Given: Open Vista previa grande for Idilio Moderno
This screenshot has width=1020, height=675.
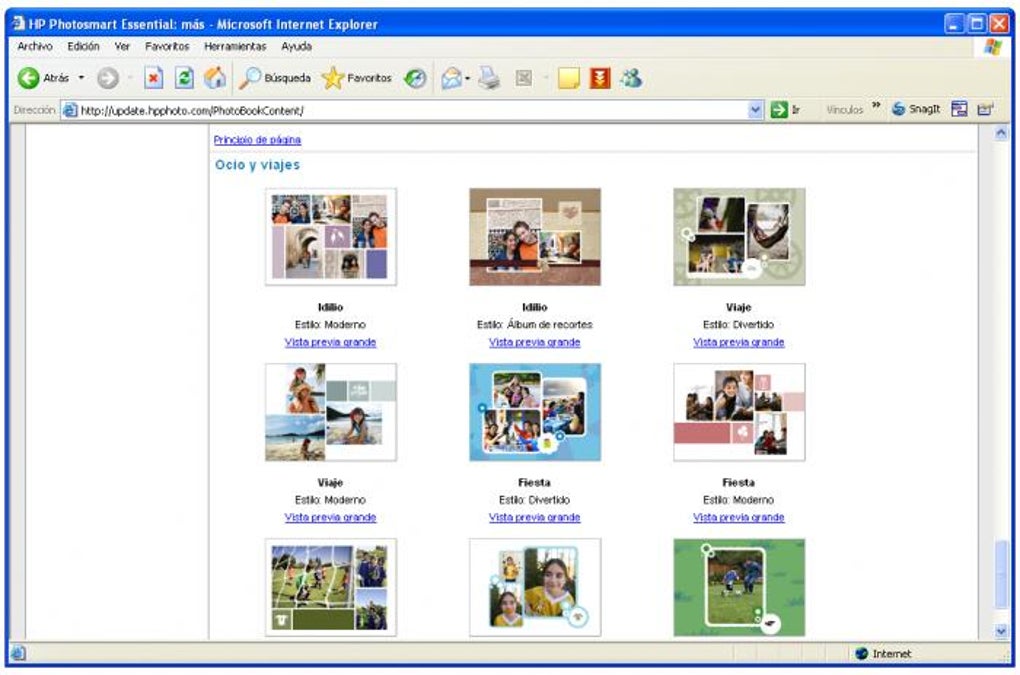Looking at the screenshot, I should click(330, 342).
